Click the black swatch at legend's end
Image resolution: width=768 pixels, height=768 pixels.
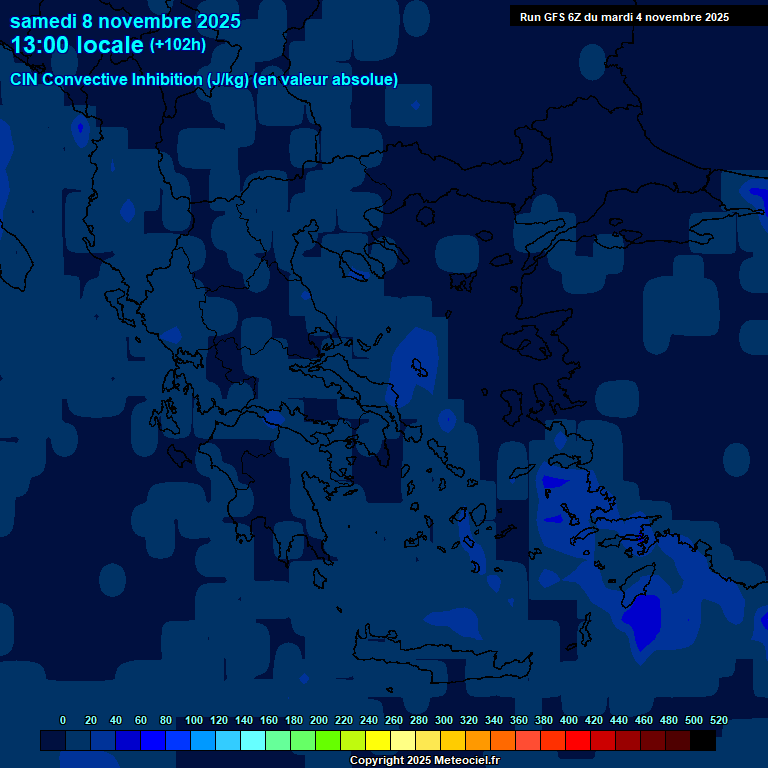pos(703,740)
